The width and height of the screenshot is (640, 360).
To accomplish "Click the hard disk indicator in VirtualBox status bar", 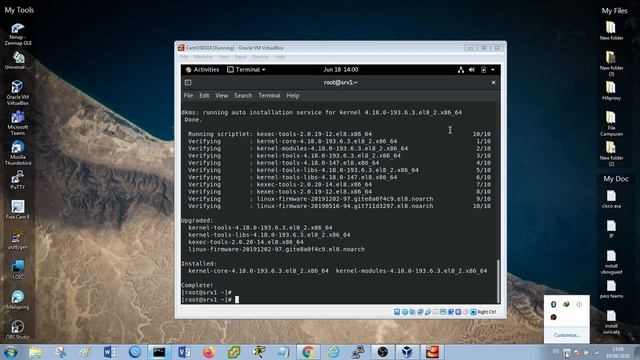I will [x=397, y=312].
